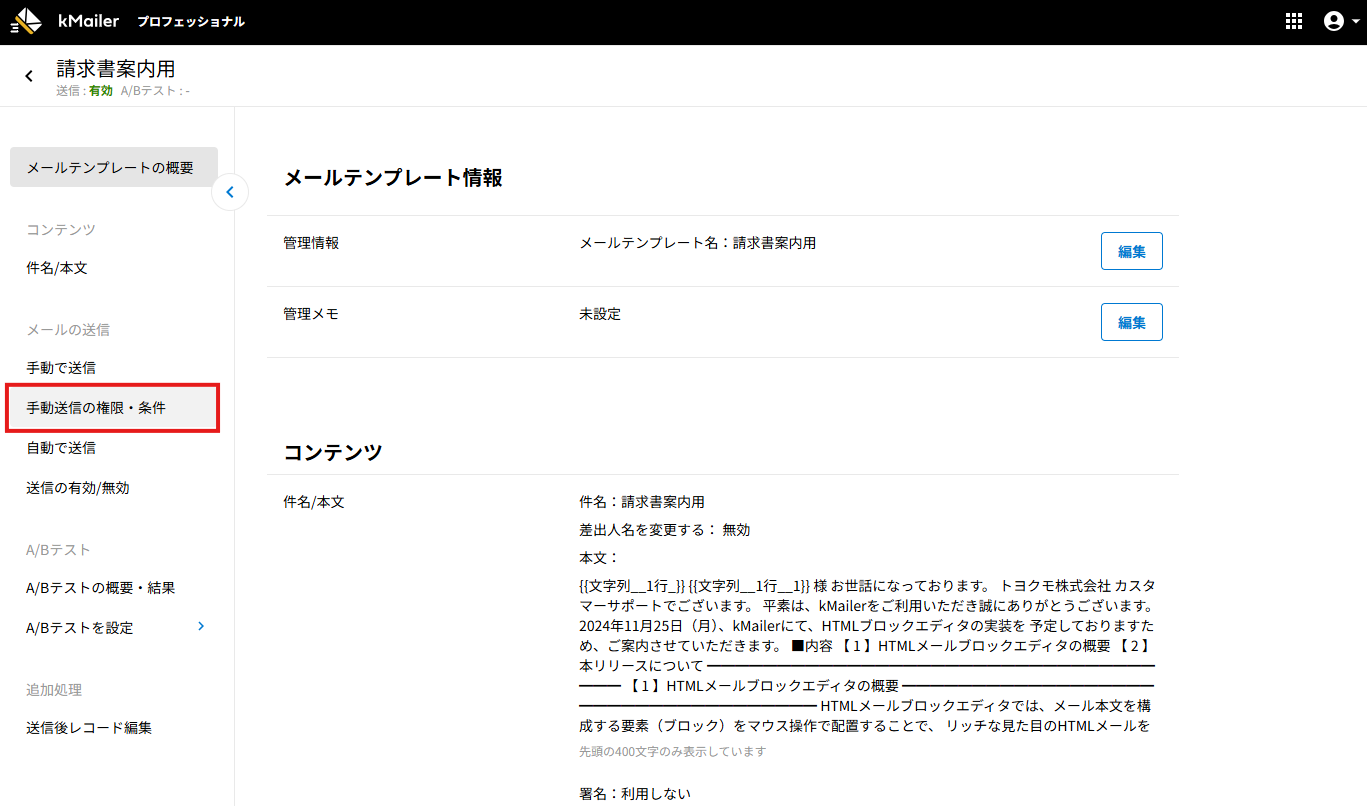This screenshot has width=1367, height=806.
Task: Expand the A/Bテストを設定 submenu arrow
Action: point(201,626)
